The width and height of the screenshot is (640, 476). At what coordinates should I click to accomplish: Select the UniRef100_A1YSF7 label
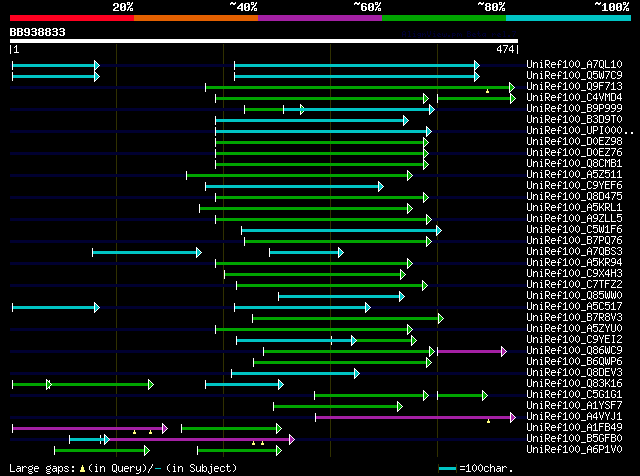click(574, 406)
